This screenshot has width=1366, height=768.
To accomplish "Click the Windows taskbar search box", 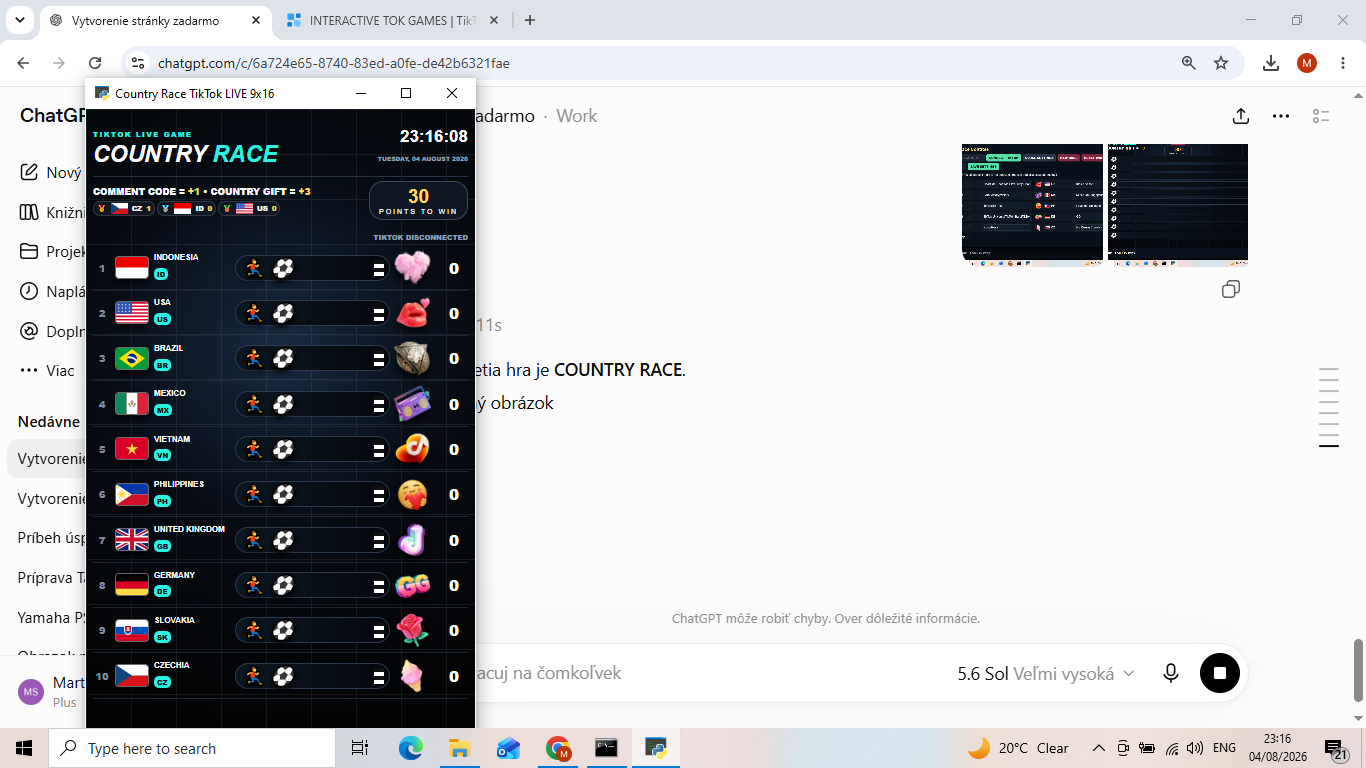I will click(x=192, y=748).
